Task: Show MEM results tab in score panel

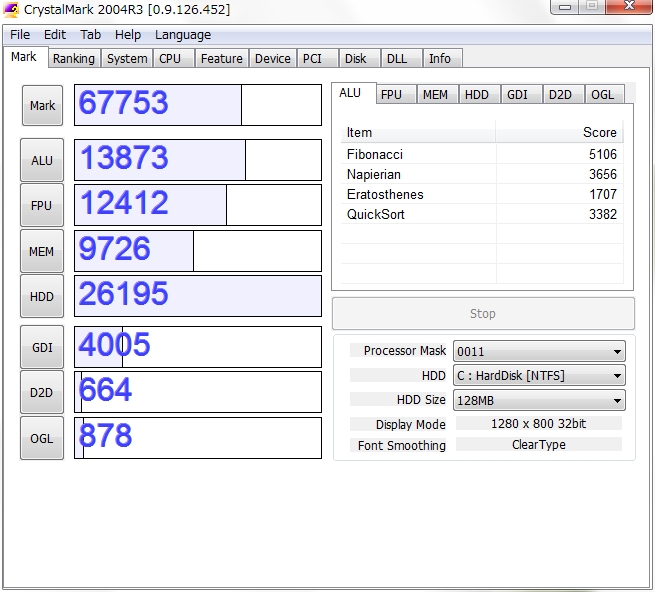Action: click(x=437, y=95)
